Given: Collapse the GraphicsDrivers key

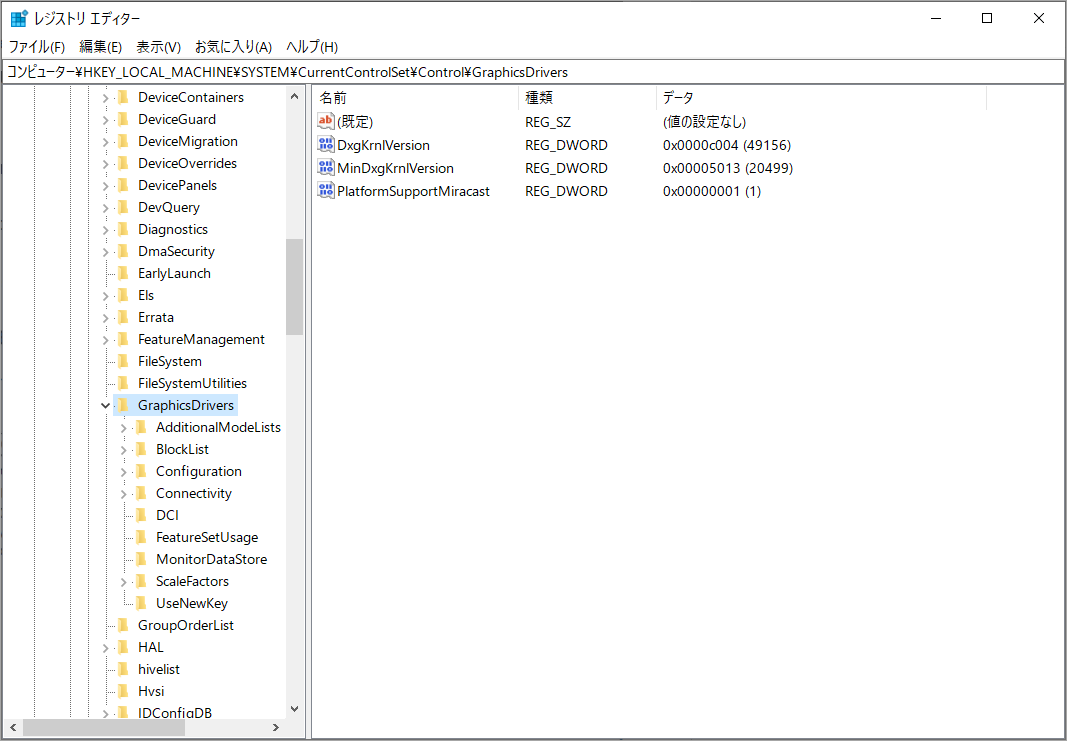Looking at the screenshot, I should tap(105, 405).
